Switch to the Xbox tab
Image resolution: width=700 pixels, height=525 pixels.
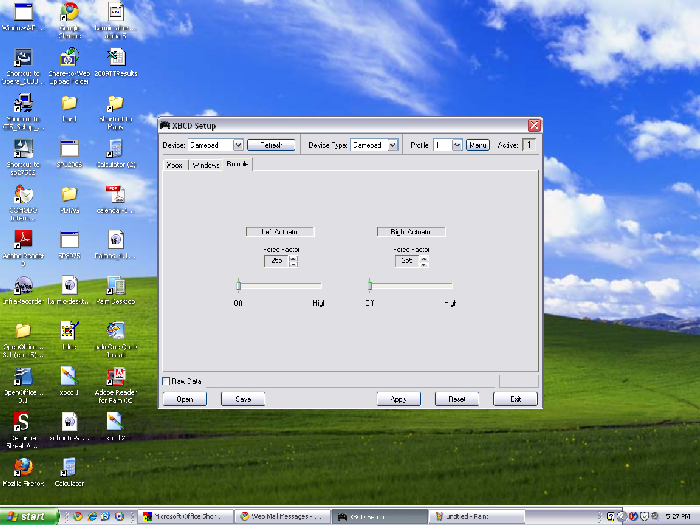tap(174, 164)
